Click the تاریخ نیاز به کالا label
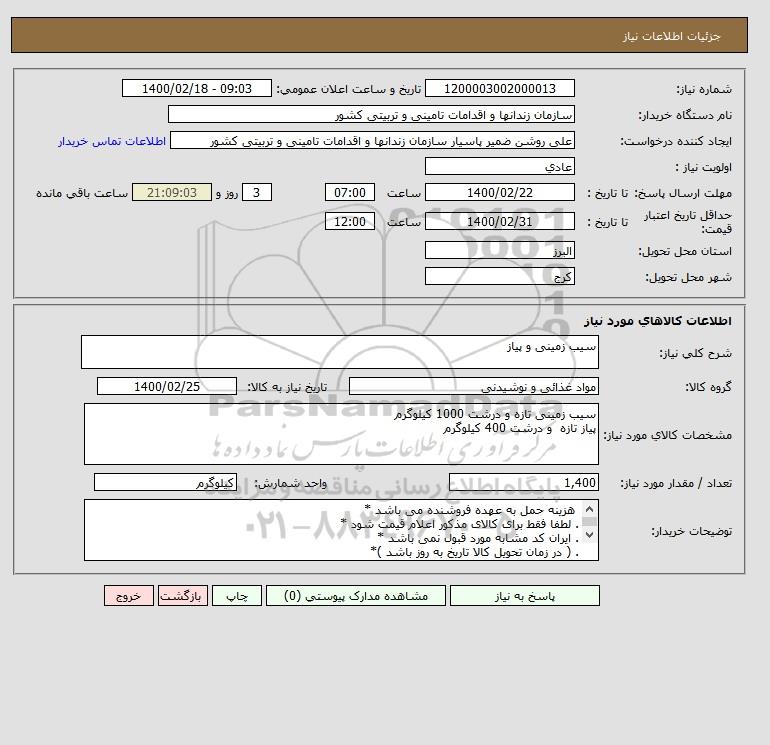This screenshot has width=770, height=745. click(x=287, y=387)
